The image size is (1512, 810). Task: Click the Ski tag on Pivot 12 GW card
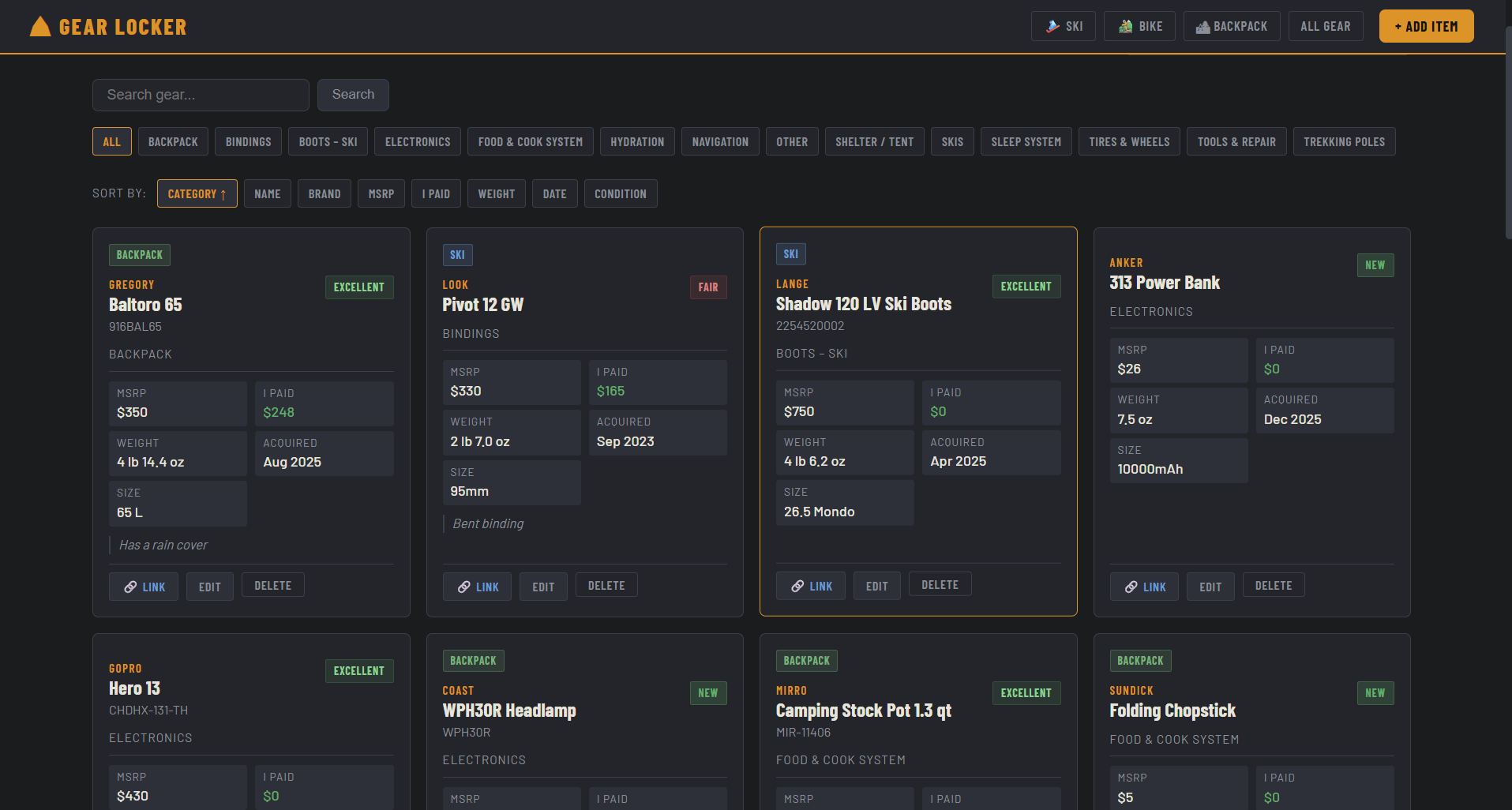click(x=457, y=255)
